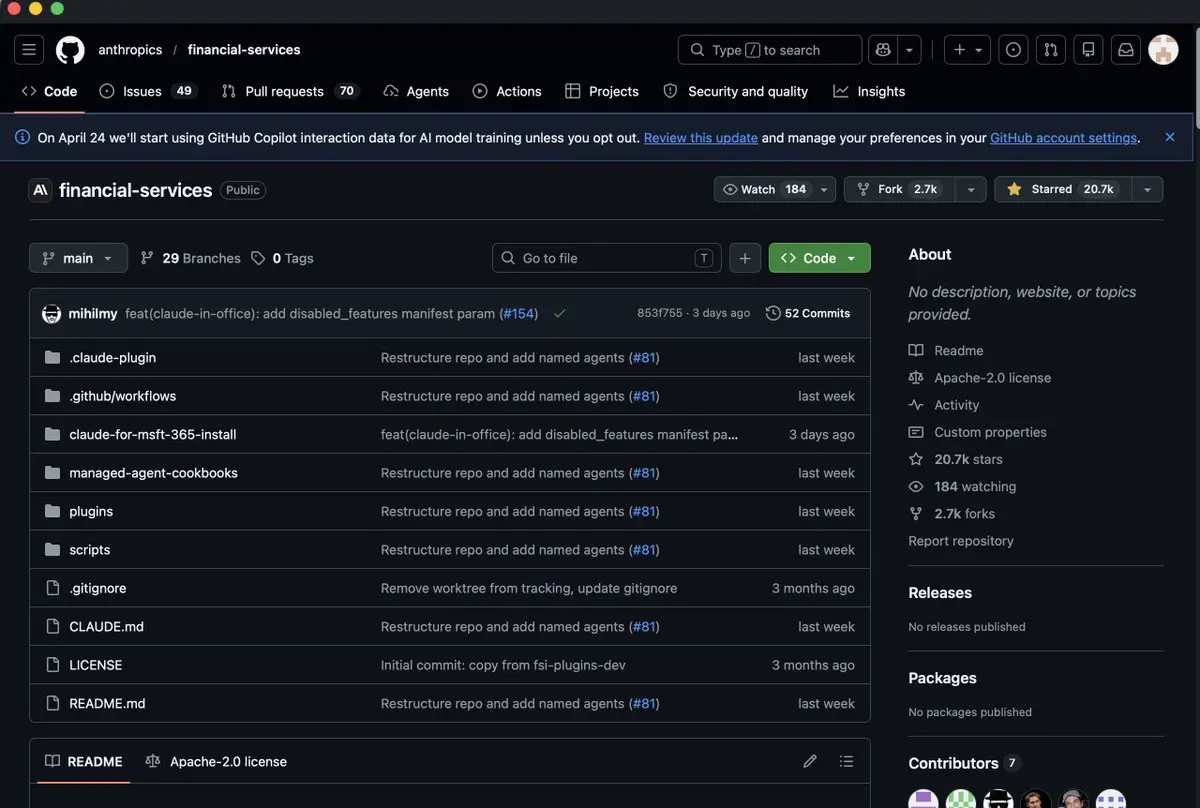Open the Apache-2.0 license sidebar link
This screenshot has width=1200, height=808.
coord(980,378)
